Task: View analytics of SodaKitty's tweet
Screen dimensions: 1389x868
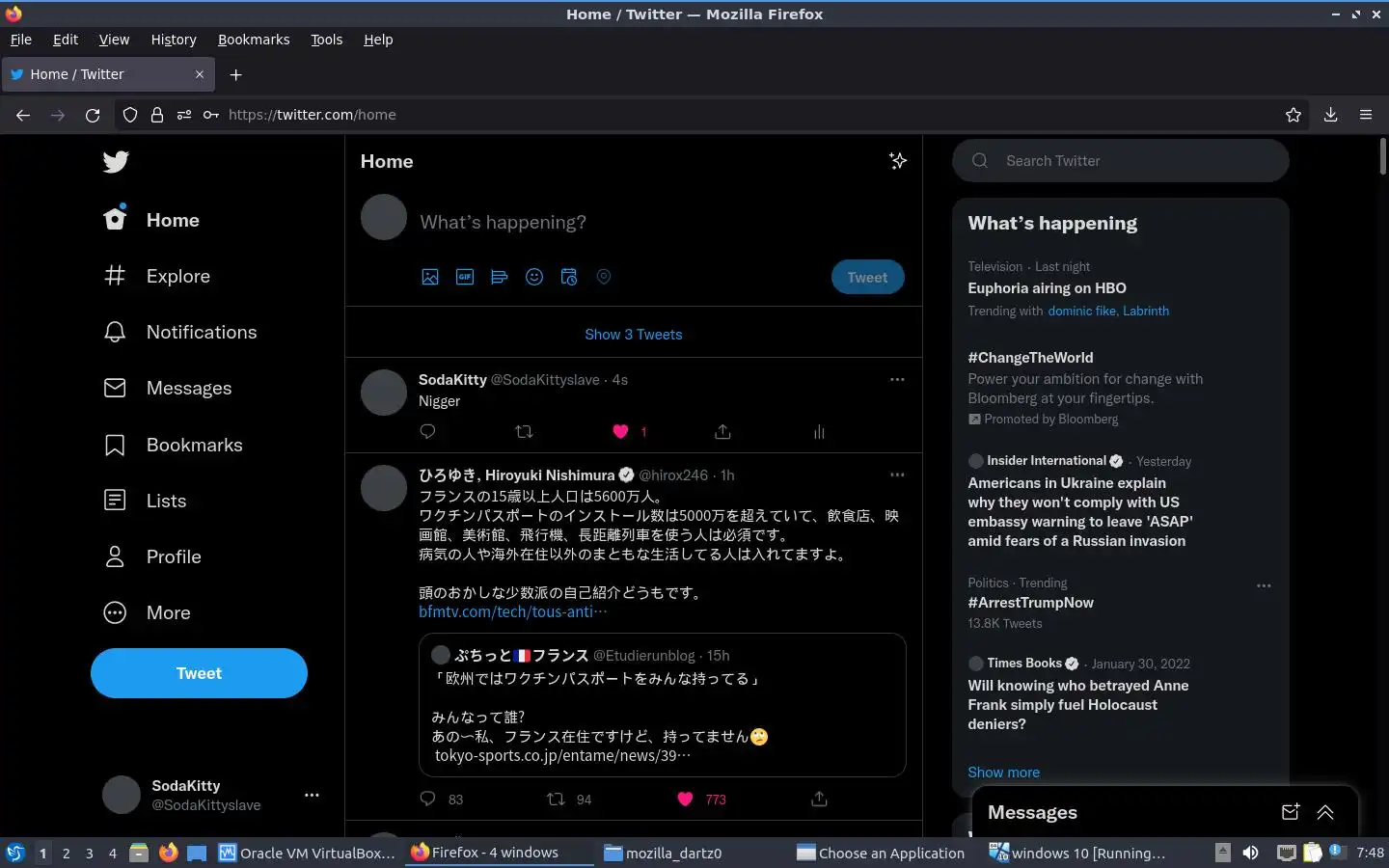Action: pyautogui.click(x=819, y=431)
